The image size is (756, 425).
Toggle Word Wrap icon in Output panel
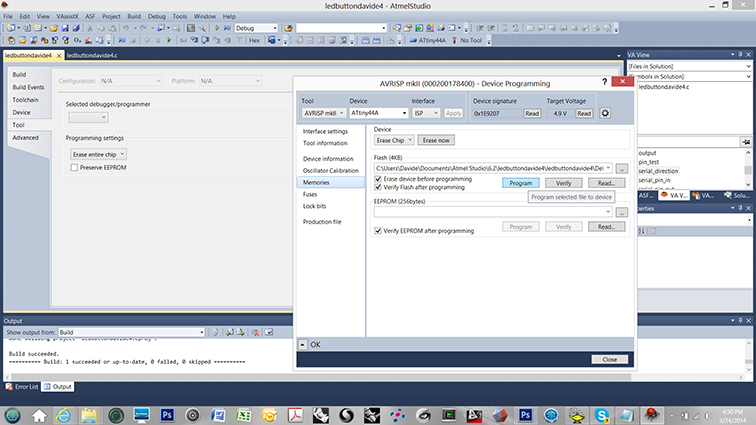click(269, 332)
